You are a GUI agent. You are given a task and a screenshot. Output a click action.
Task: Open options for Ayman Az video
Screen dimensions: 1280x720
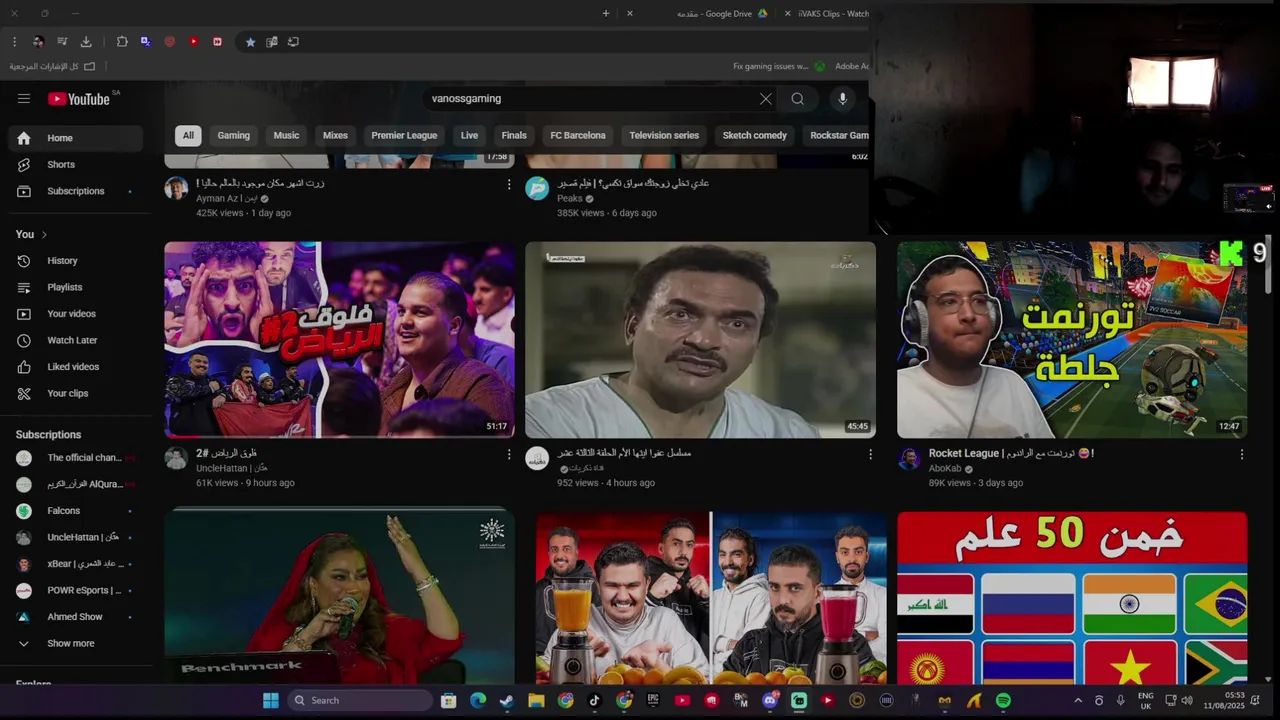coord(509,184)
